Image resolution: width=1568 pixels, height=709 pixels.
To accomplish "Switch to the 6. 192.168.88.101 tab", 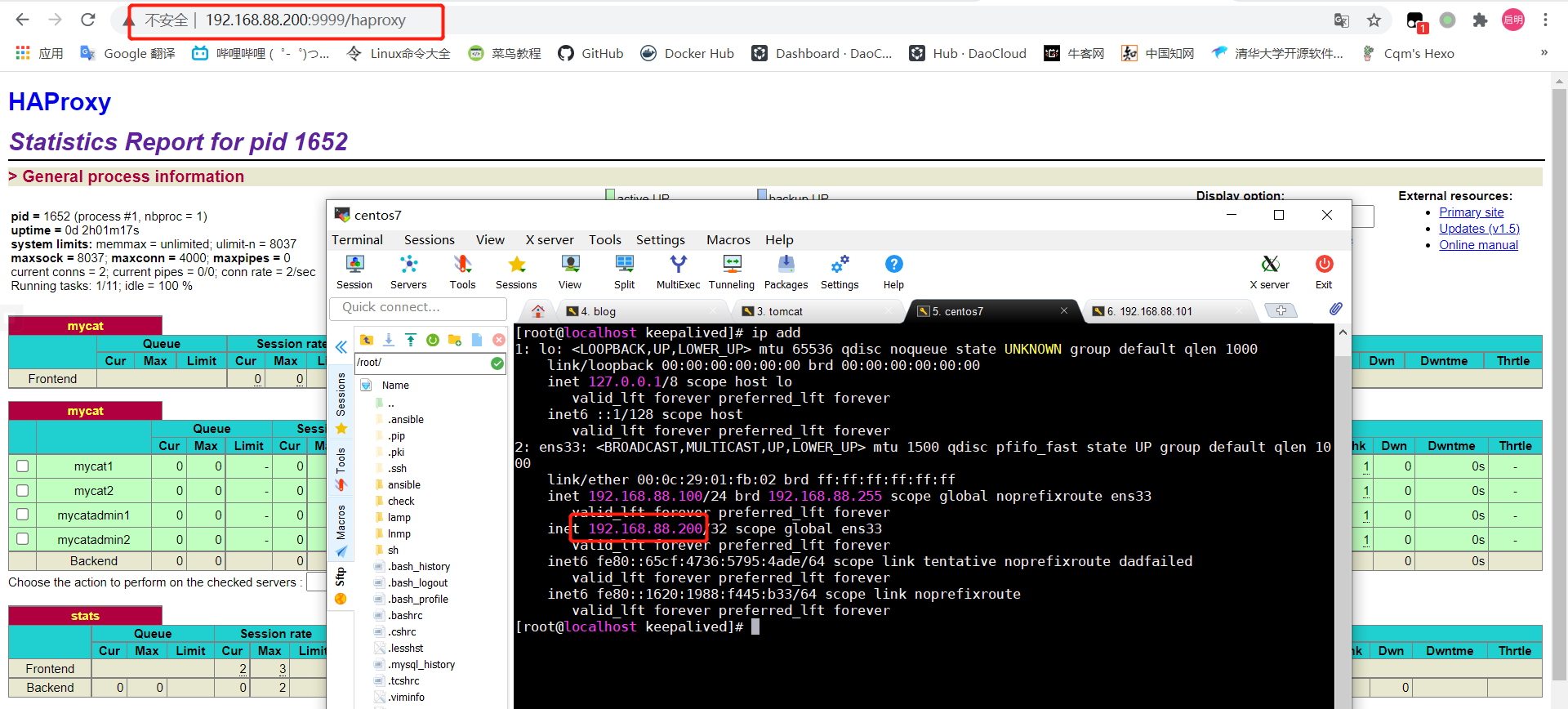I will [1169, 311].
